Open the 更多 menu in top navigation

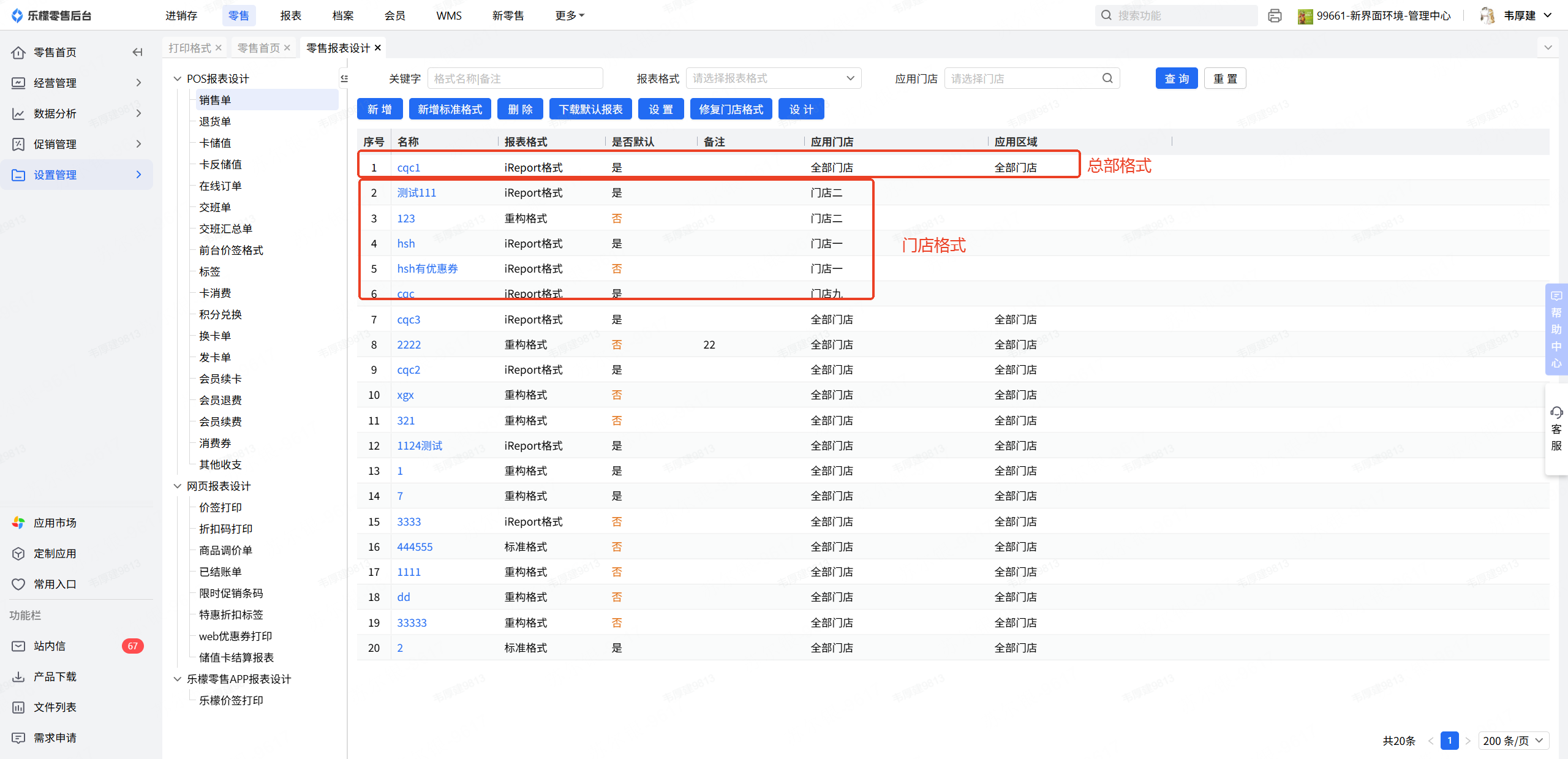tap(569, 16)
